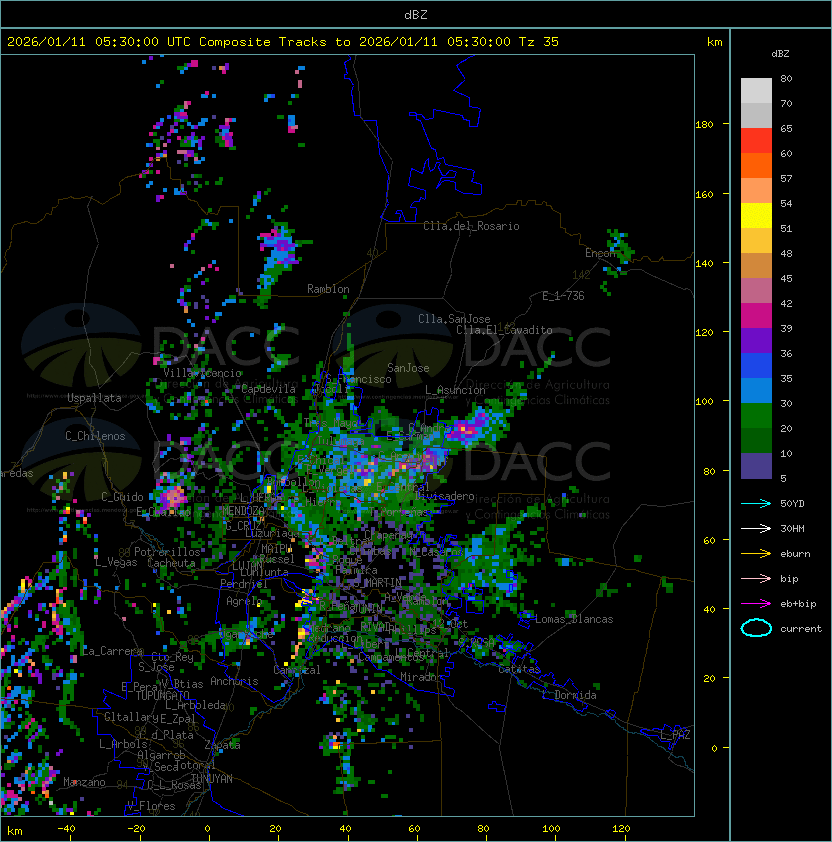
Task: Click the La_Carrera place label
Action: pyautogui.click(x=112, y=651)
